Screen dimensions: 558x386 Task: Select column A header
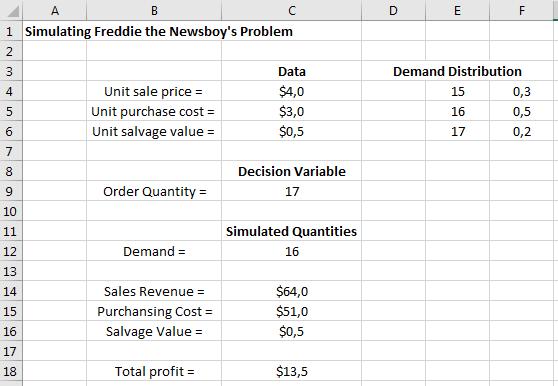54,11
